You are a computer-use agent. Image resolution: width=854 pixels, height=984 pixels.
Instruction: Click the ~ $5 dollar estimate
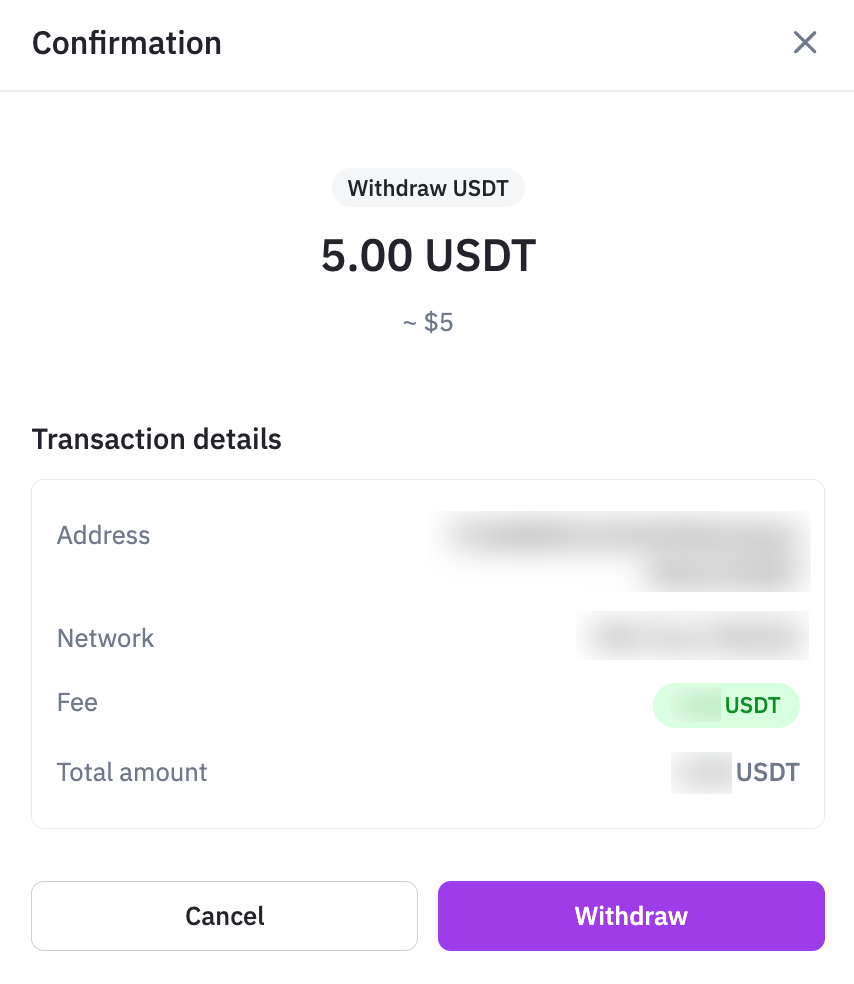click(x=428, y=323)
